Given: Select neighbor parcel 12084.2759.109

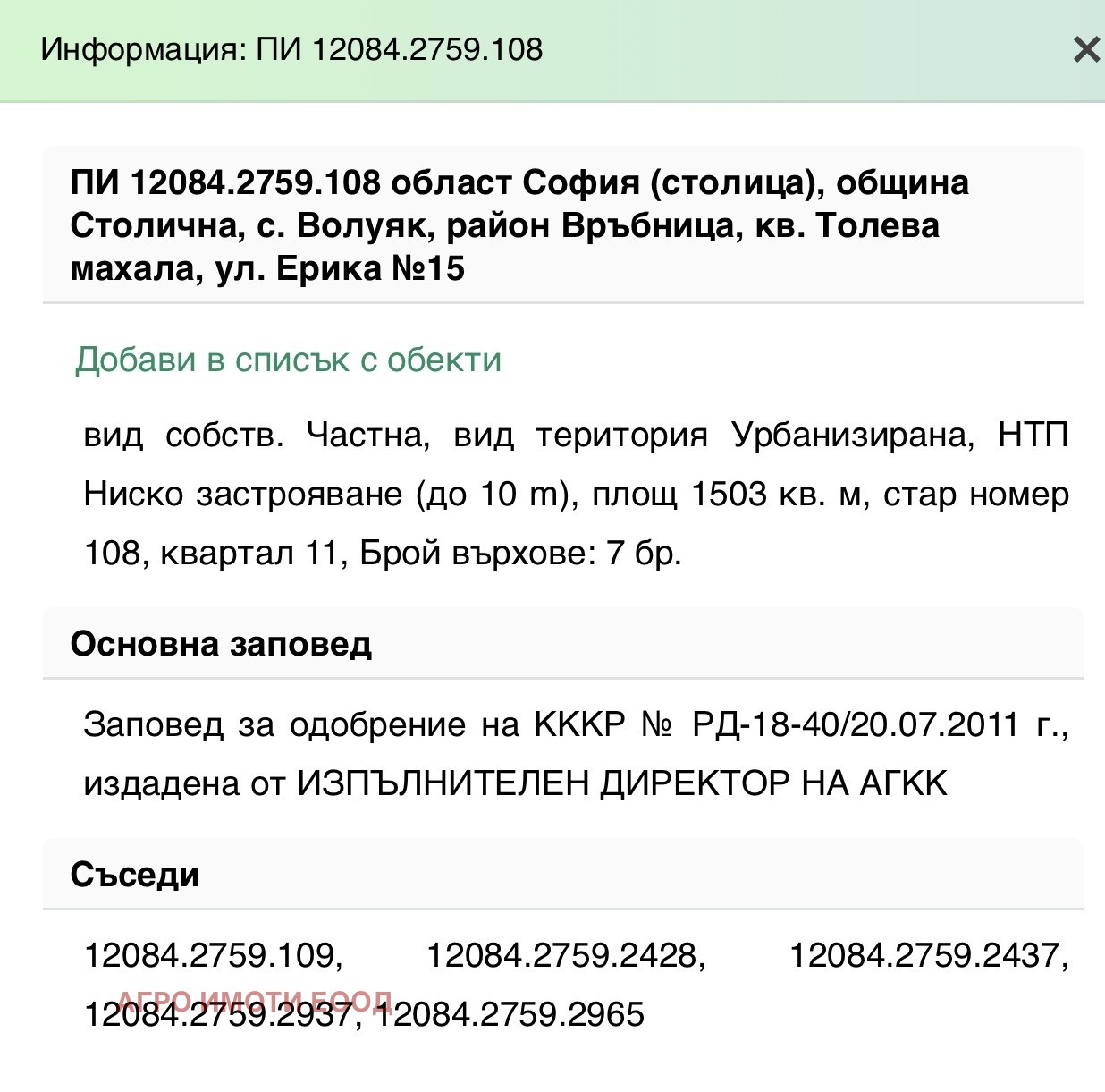Looking at the screenshot, I should point(207,956).
